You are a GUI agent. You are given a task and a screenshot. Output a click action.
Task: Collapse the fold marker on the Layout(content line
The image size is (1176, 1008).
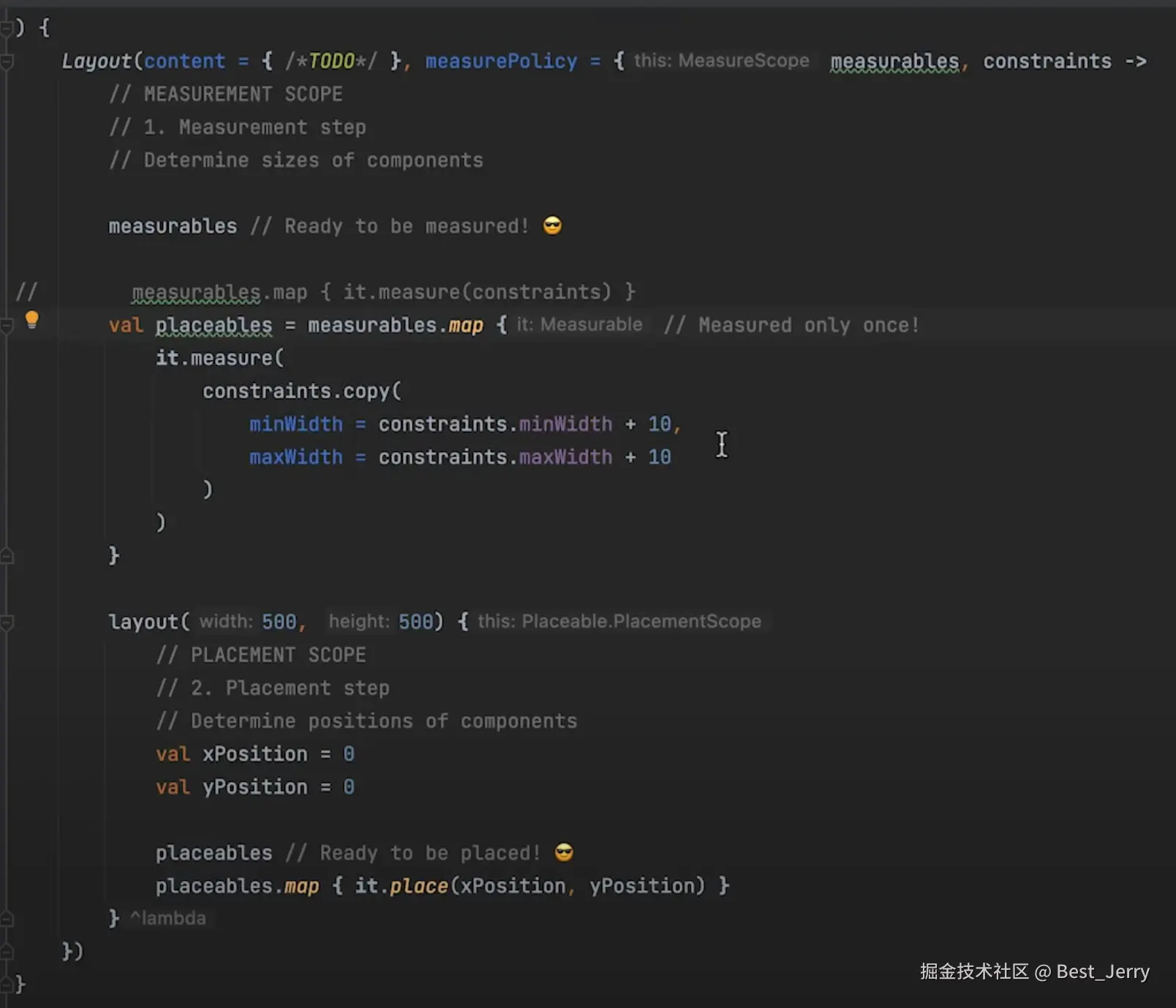(7, 62)
